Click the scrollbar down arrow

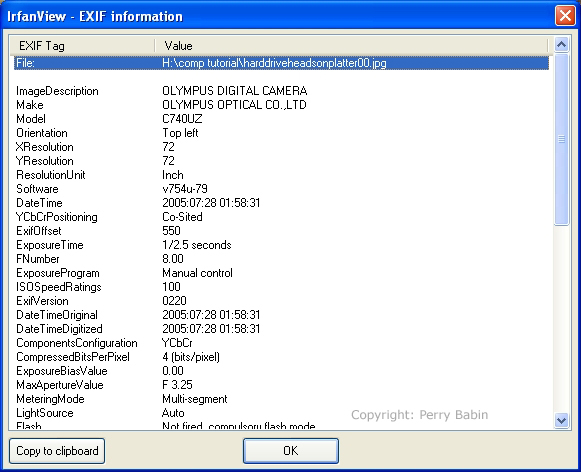tap(561, 421)
